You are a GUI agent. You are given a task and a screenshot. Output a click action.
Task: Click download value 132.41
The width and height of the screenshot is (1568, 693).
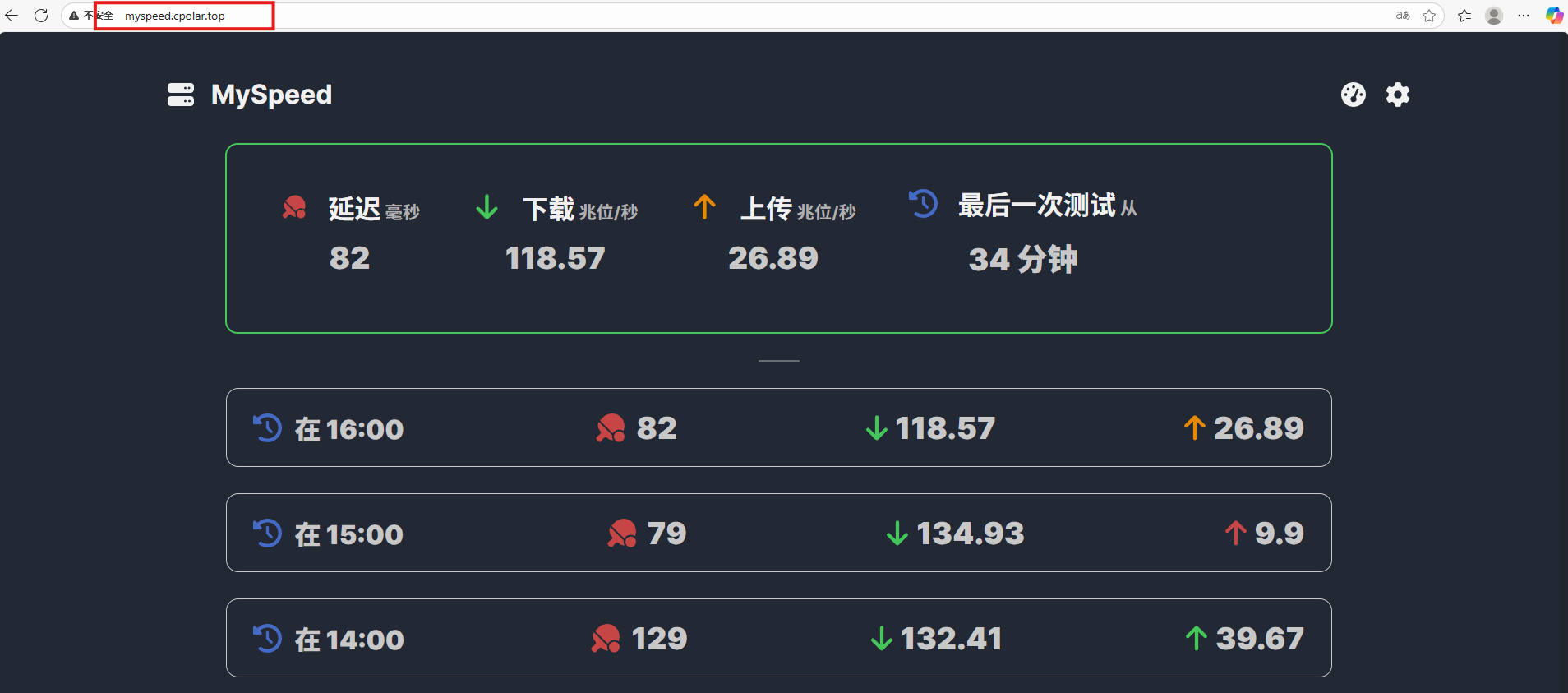[952, 639]
